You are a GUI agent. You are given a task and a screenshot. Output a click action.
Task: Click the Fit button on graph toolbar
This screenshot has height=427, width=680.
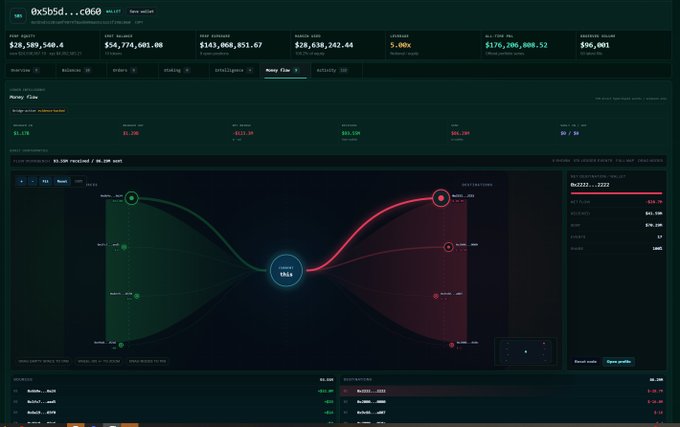45,181
